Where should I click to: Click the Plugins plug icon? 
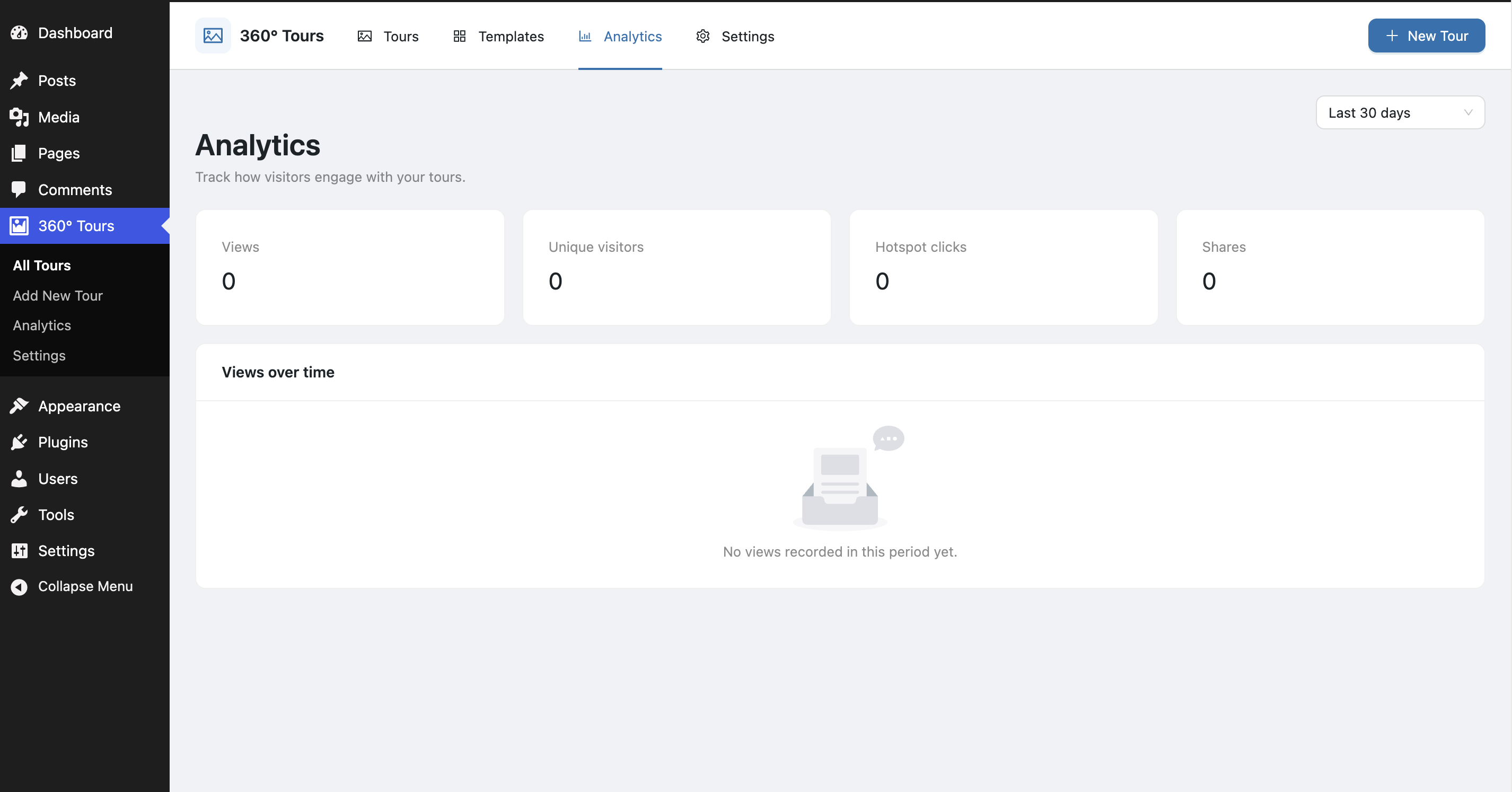19,442
